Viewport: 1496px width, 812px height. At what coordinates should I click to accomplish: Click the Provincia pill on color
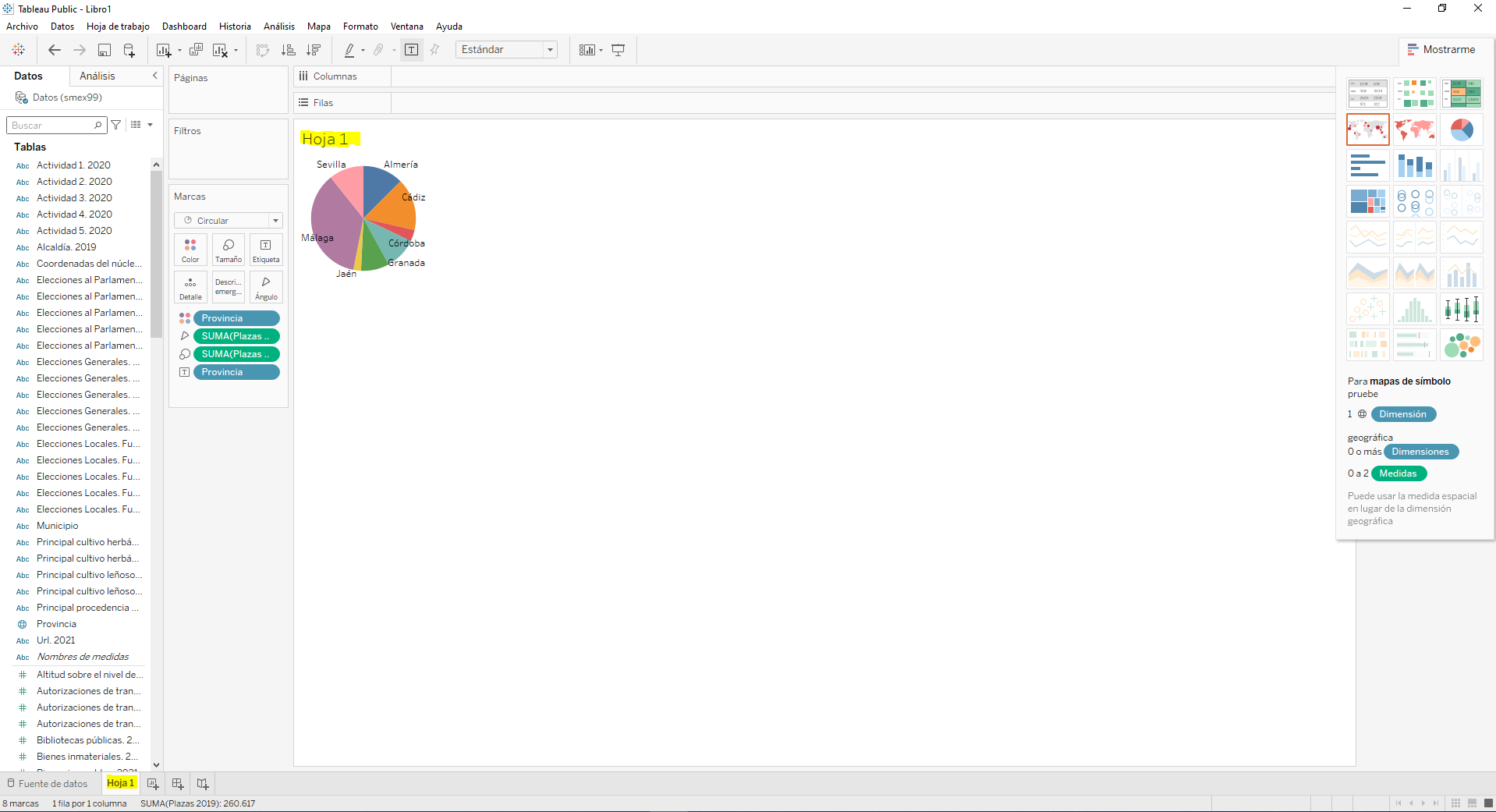click(x=236, y=318)
